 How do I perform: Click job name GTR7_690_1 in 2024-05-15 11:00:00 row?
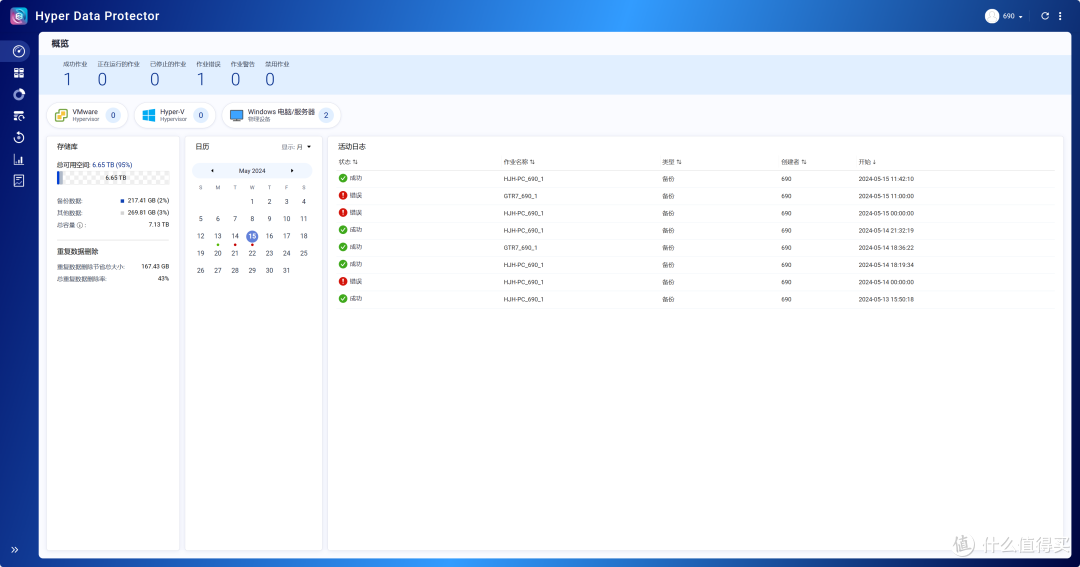520,196
